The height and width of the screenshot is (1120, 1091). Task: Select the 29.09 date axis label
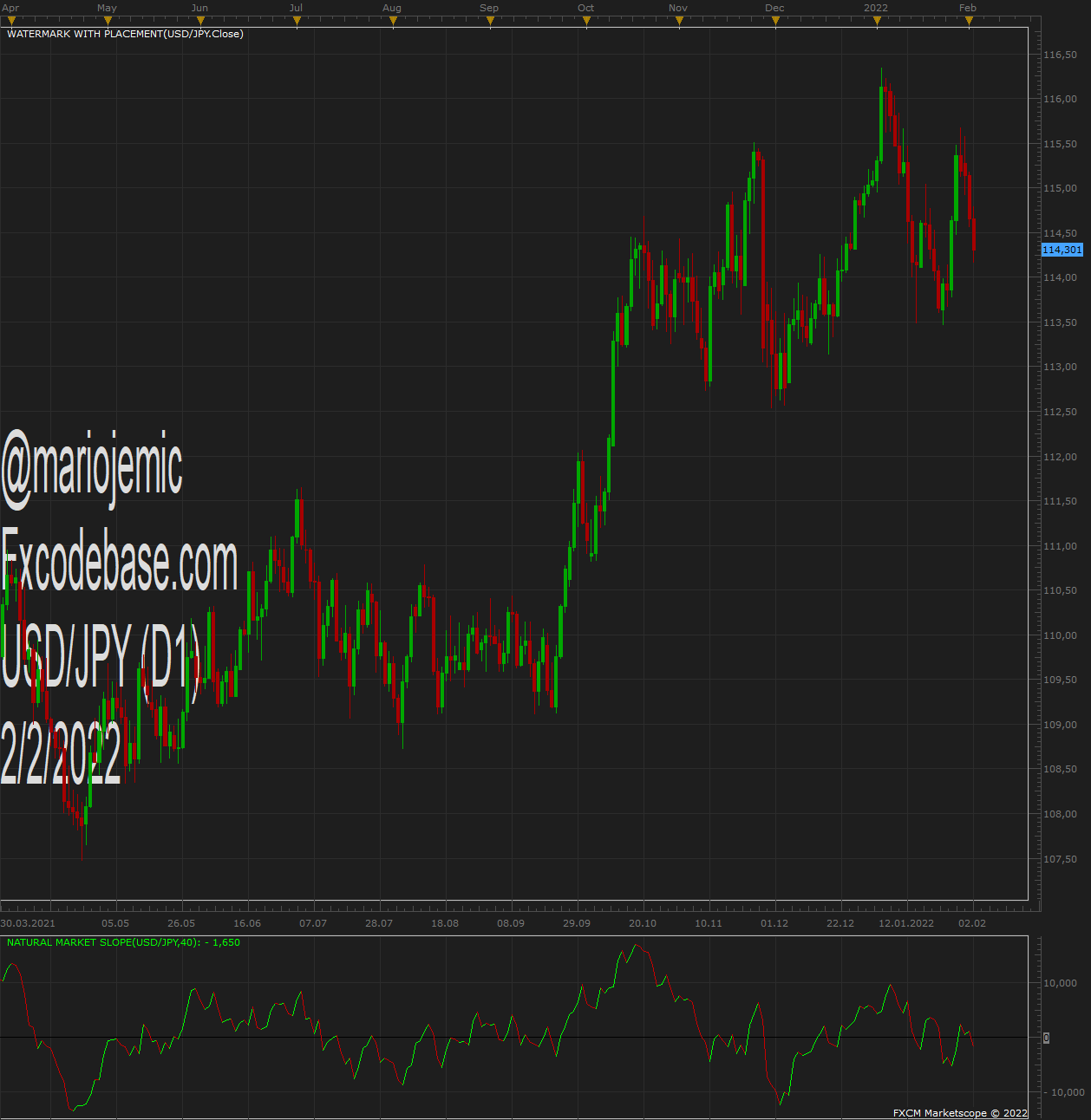coord(577,923)
